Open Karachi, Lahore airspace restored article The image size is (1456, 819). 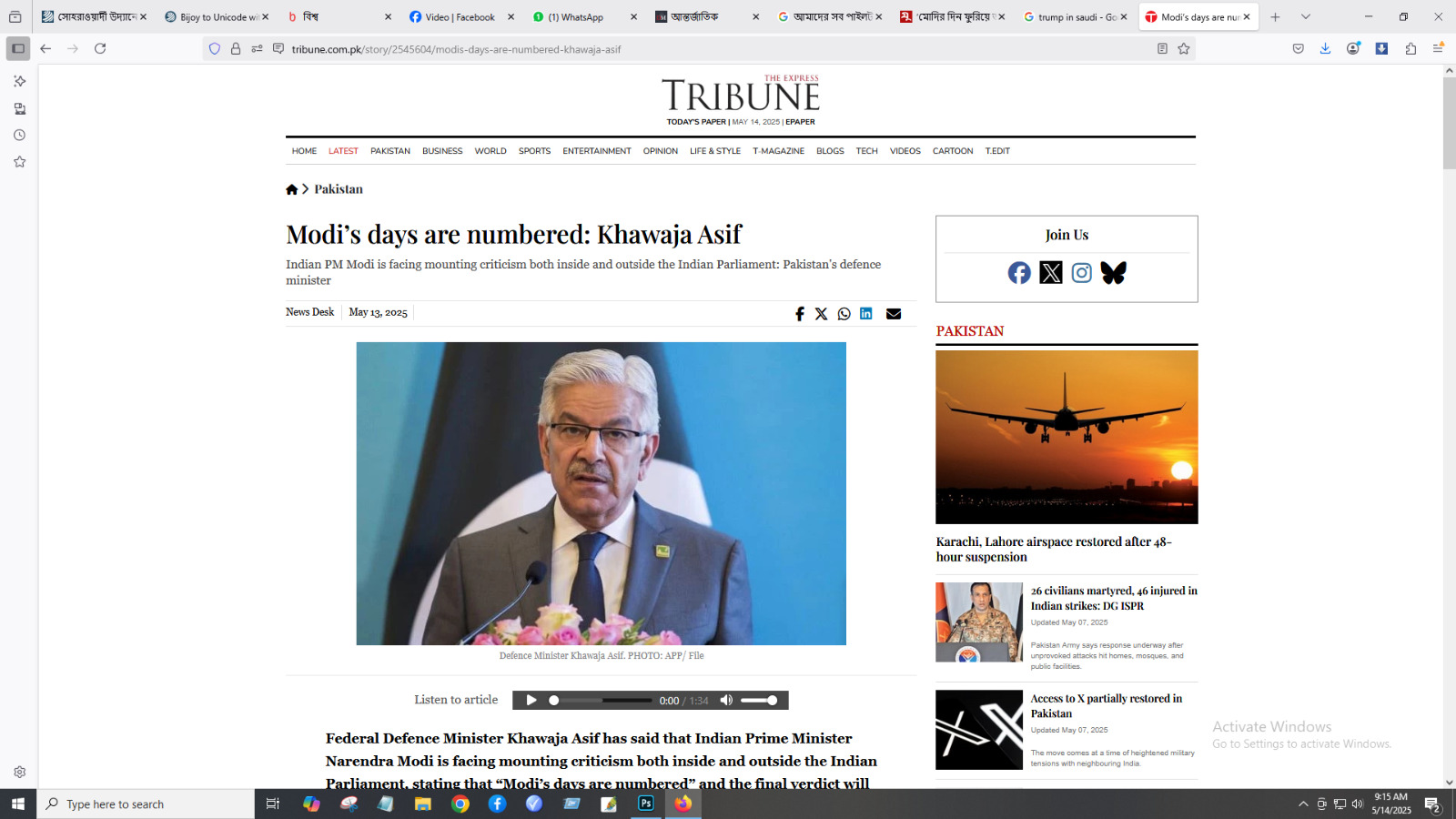1054,550
